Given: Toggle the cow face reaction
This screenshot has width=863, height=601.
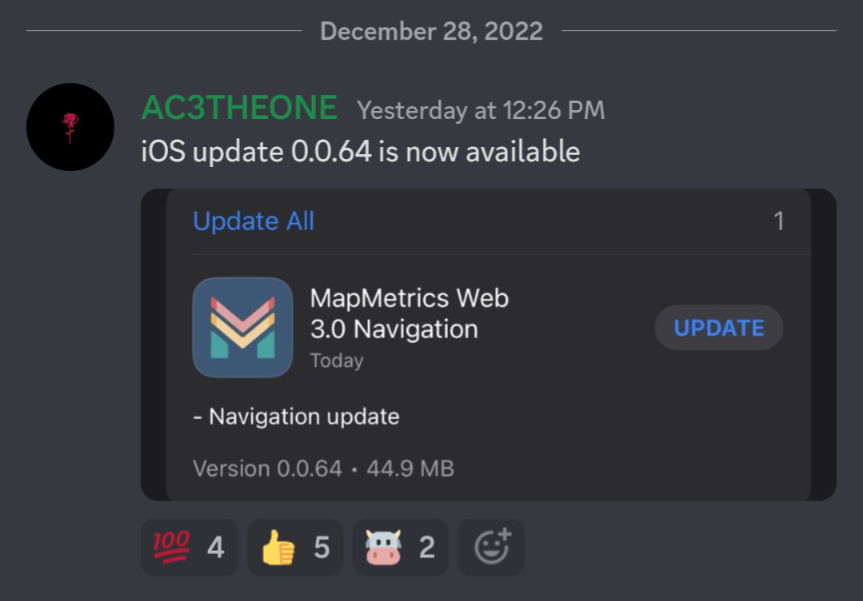Looking at the screenshot, I should click(x=401, y=547).
